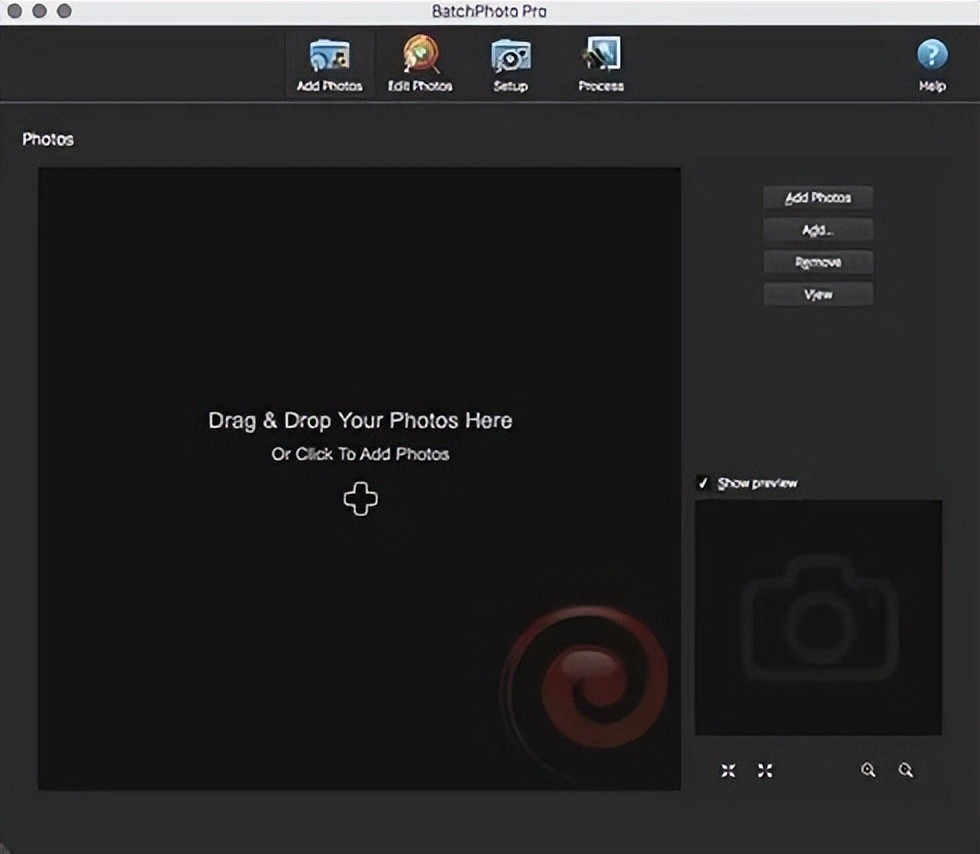
Task: Click 'Or Click To Add Photos' text
Action: [x=360, y=454]
